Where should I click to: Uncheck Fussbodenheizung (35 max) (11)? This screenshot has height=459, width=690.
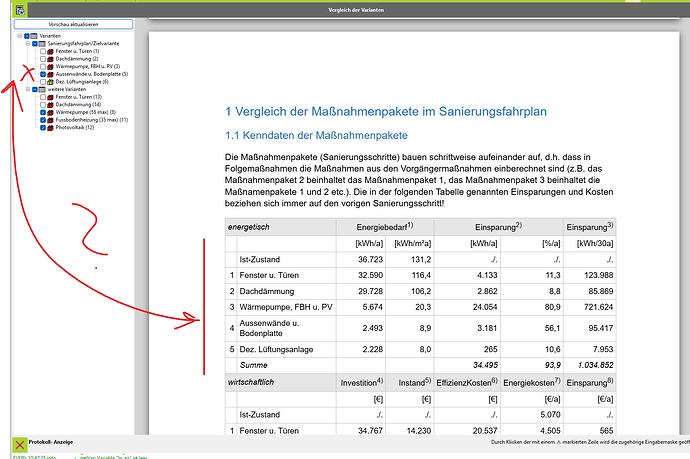[42, 120]
